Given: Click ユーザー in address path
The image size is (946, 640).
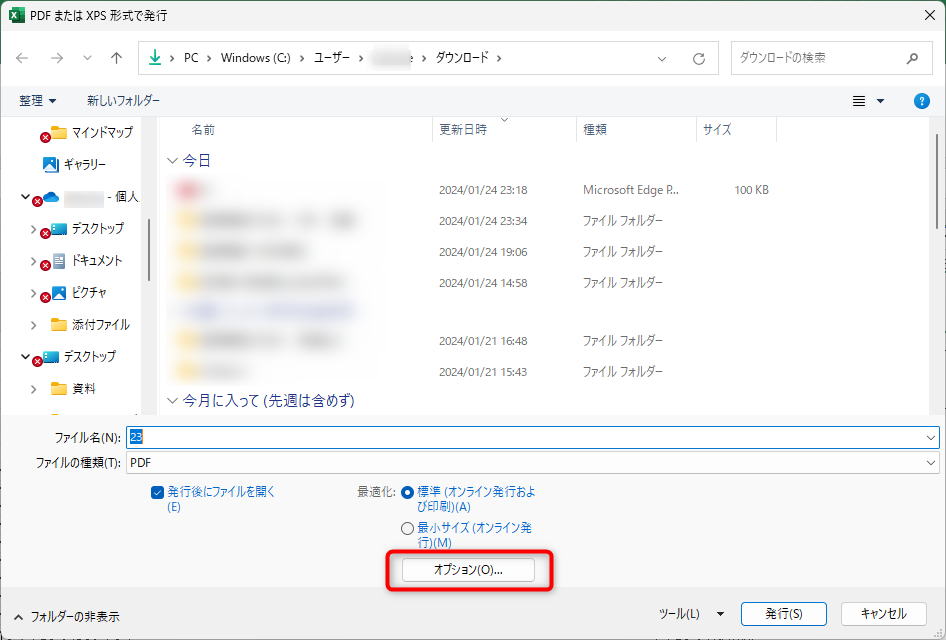Looking at the screenshot, I should click(331, 58).
